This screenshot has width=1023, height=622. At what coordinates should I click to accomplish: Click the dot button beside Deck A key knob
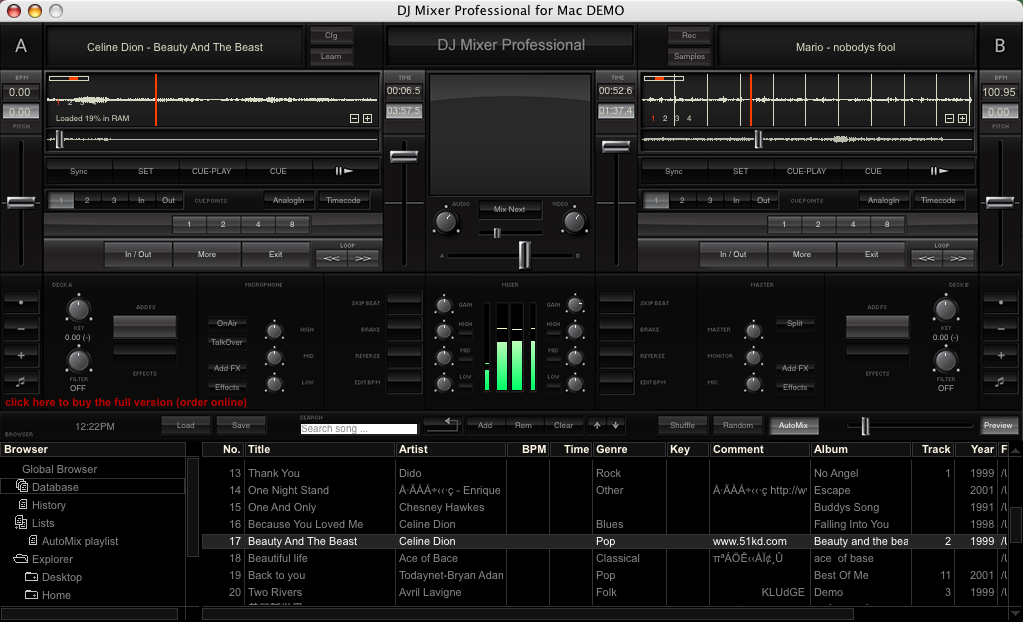(x=21, y=302)
